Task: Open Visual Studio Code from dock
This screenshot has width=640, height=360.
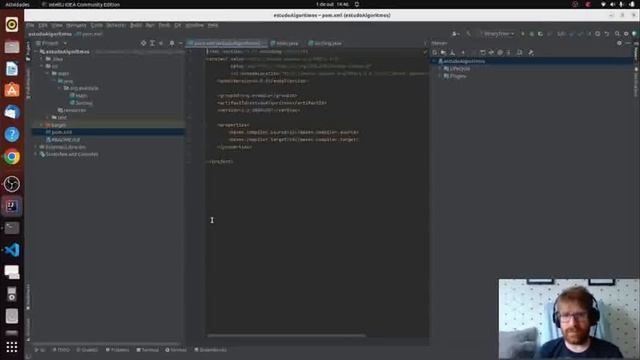Action: tap(12, 250)
